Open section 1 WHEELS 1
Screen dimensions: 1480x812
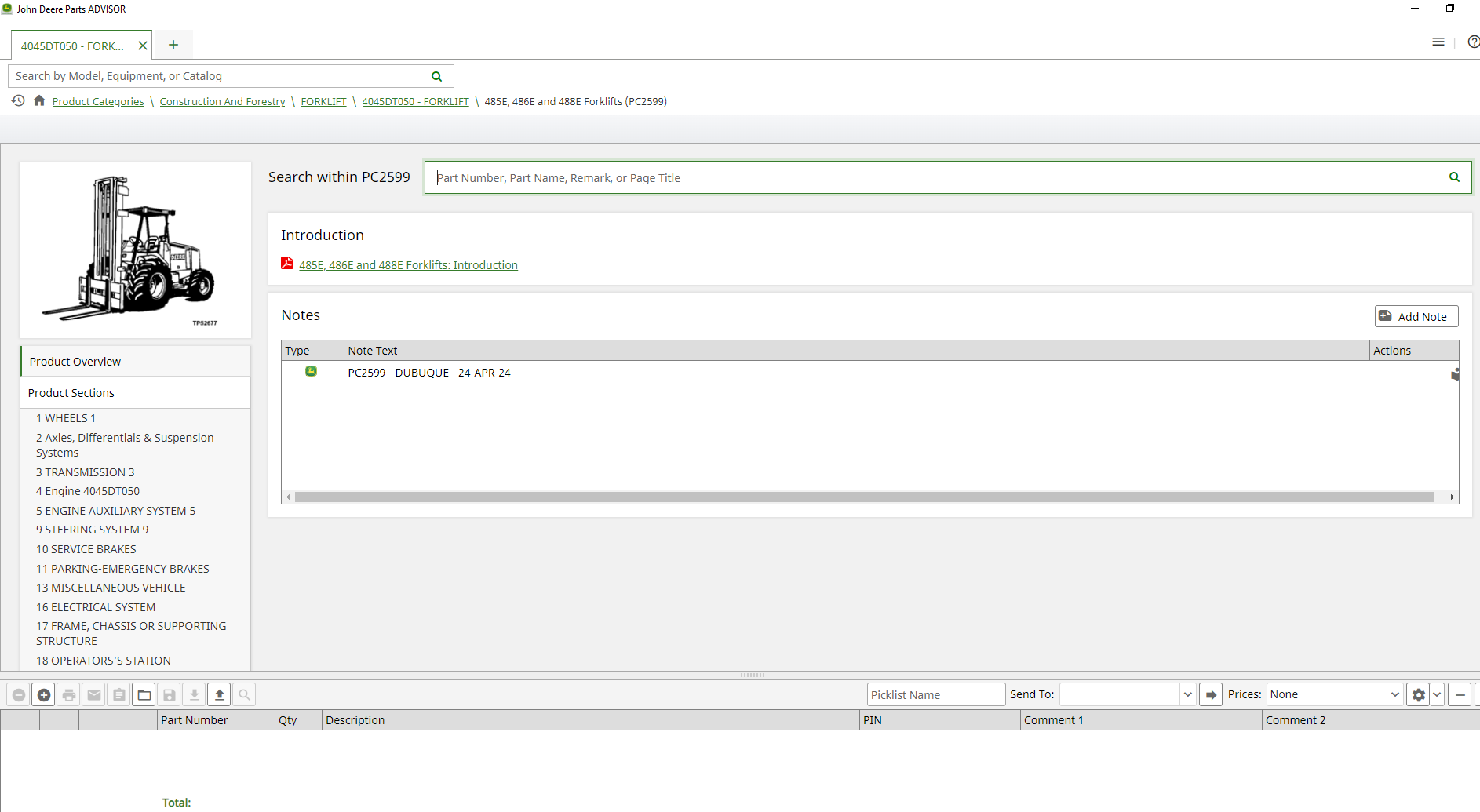[x=66, y=418]
